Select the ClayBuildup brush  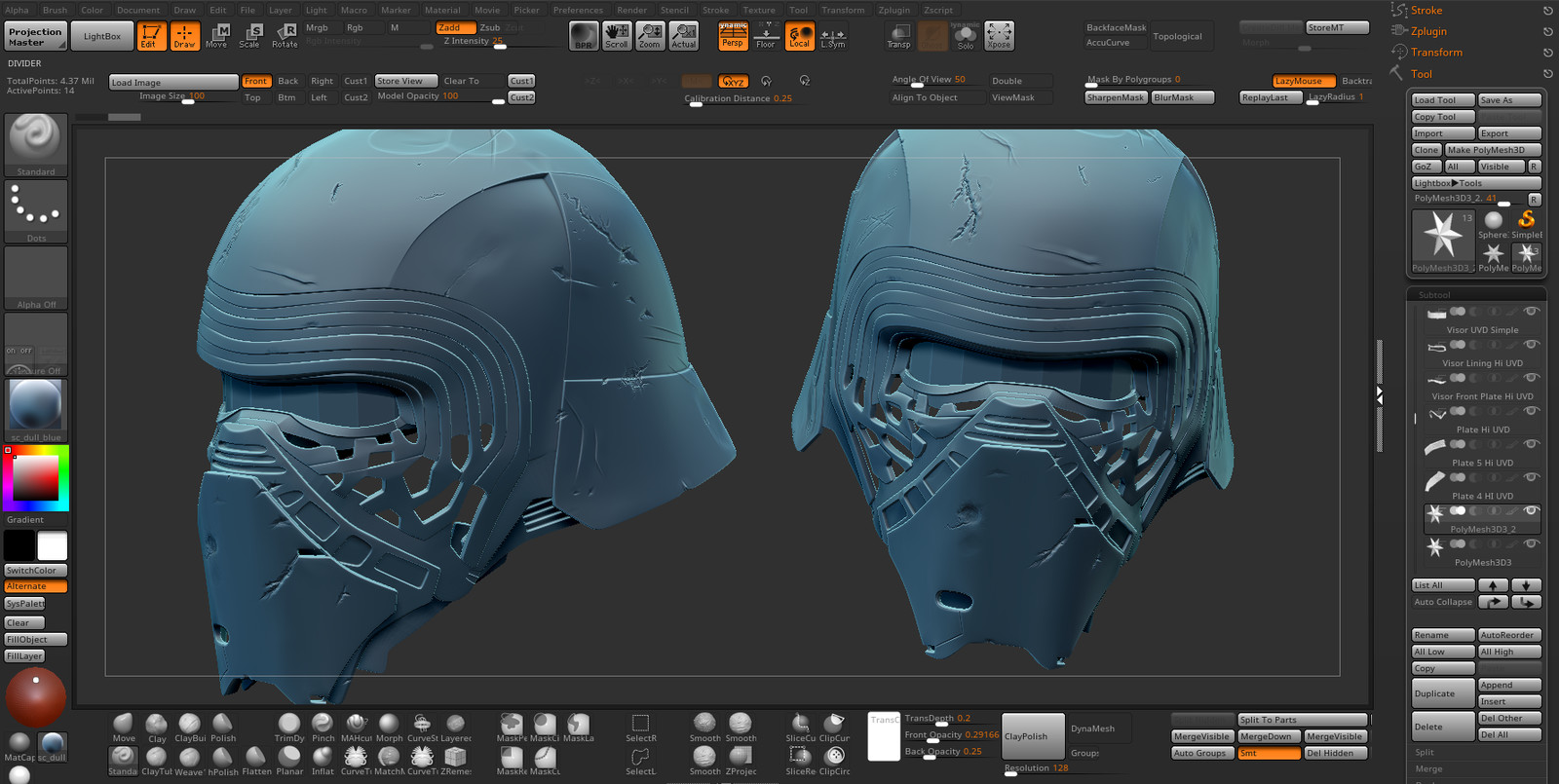click(190, 728)
